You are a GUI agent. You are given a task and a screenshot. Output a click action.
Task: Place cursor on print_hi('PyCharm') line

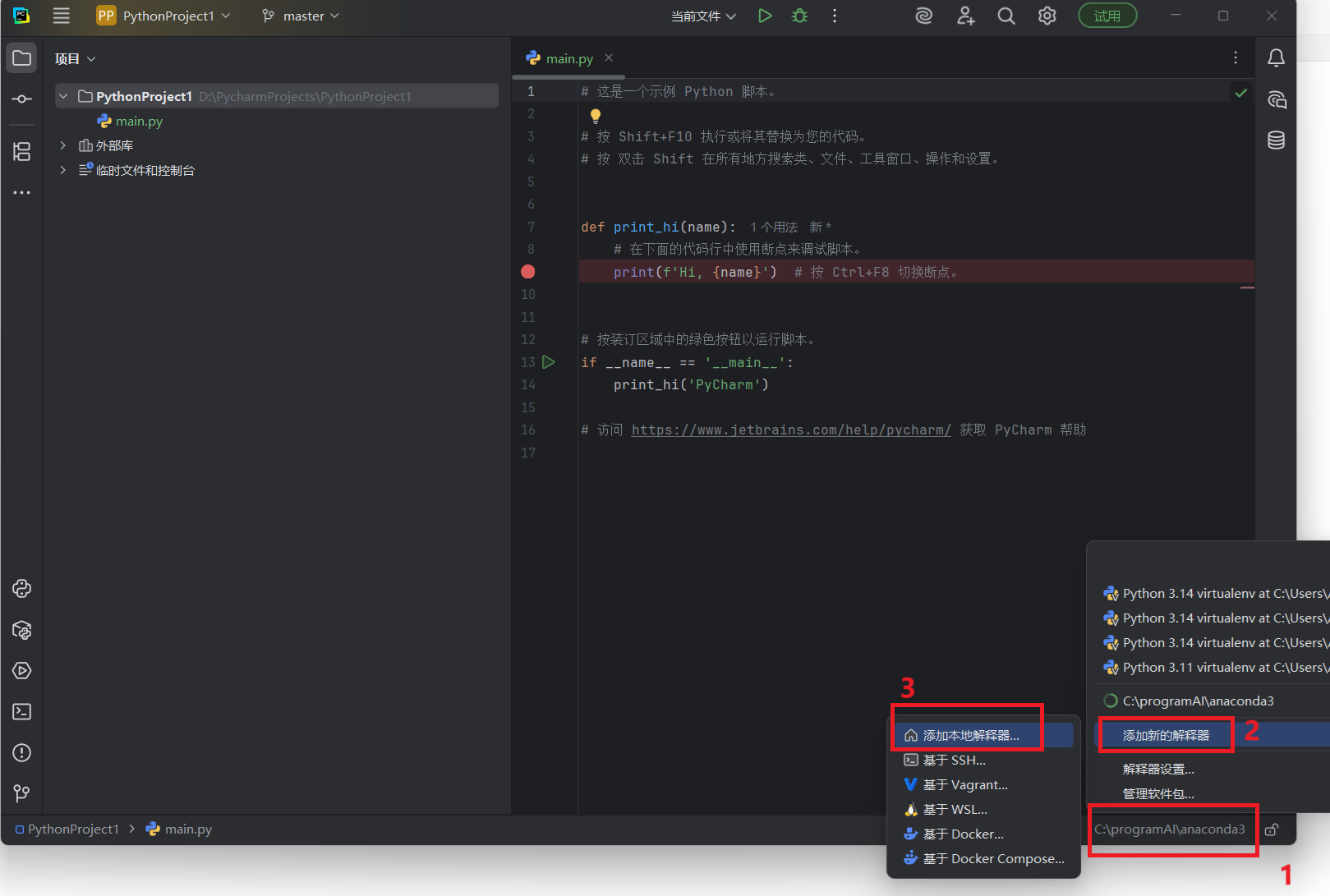[691, 384]
